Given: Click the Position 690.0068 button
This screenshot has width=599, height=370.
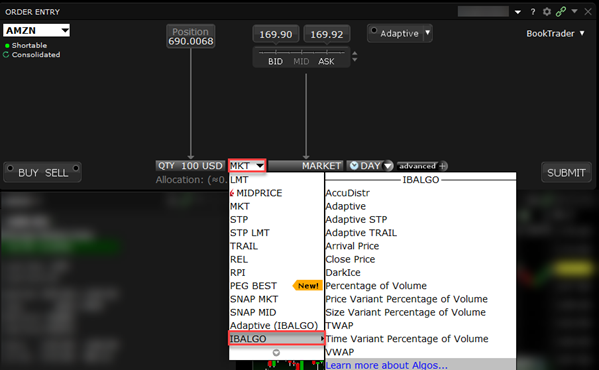Looking at the screenshot, I should [x=191, y=36].
